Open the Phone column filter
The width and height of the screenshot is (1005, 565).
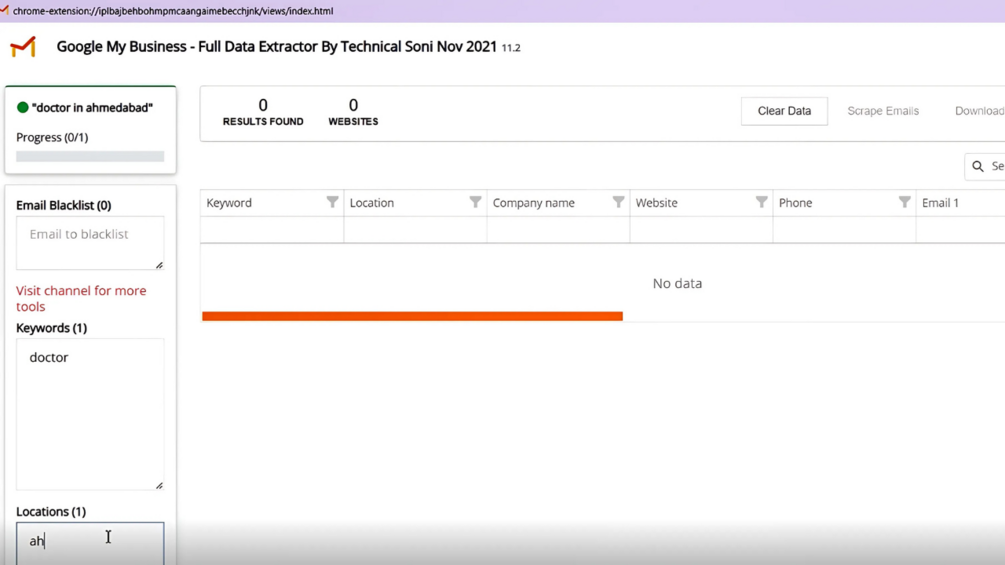click(904, 202)
